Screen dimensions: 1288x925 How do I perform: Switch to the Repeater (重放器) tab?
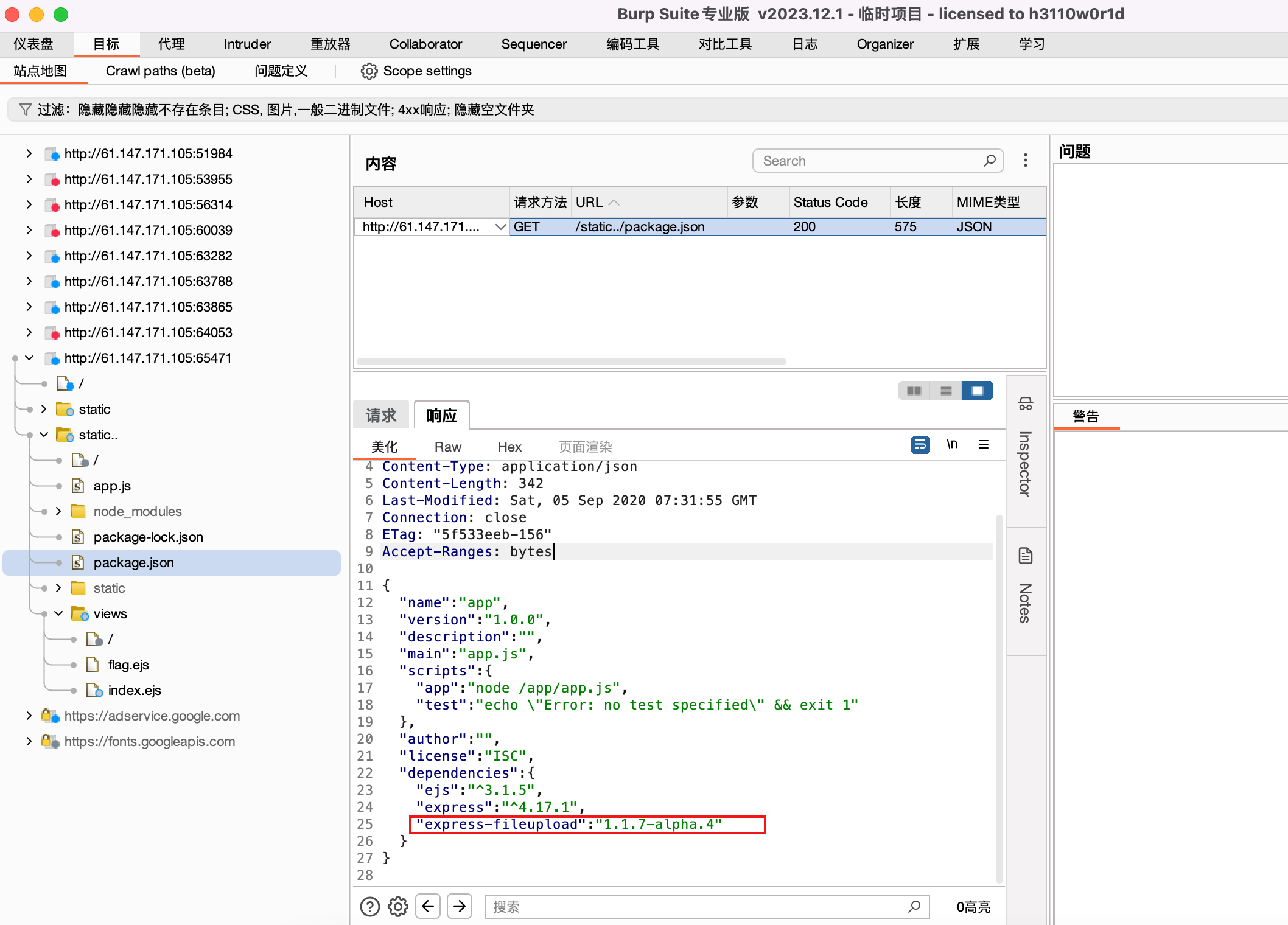329,44
